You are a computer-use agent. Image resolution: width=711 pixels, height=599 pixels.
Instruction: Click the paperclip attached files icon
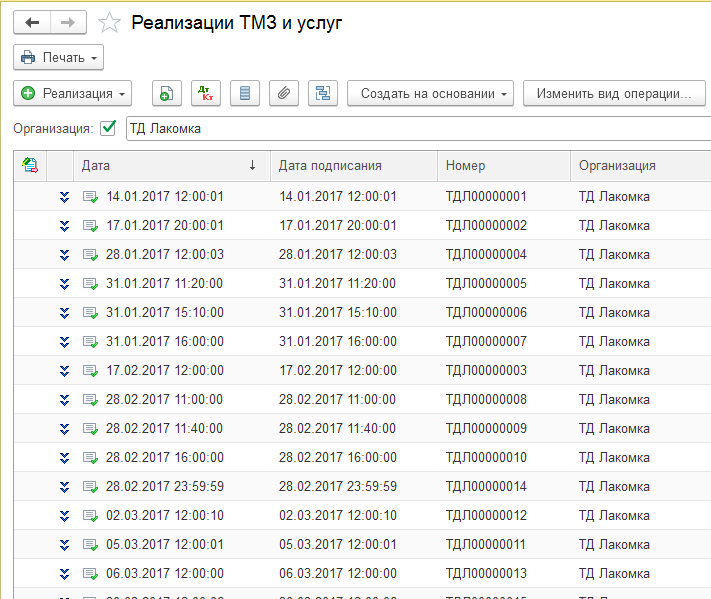click(283, 94)
